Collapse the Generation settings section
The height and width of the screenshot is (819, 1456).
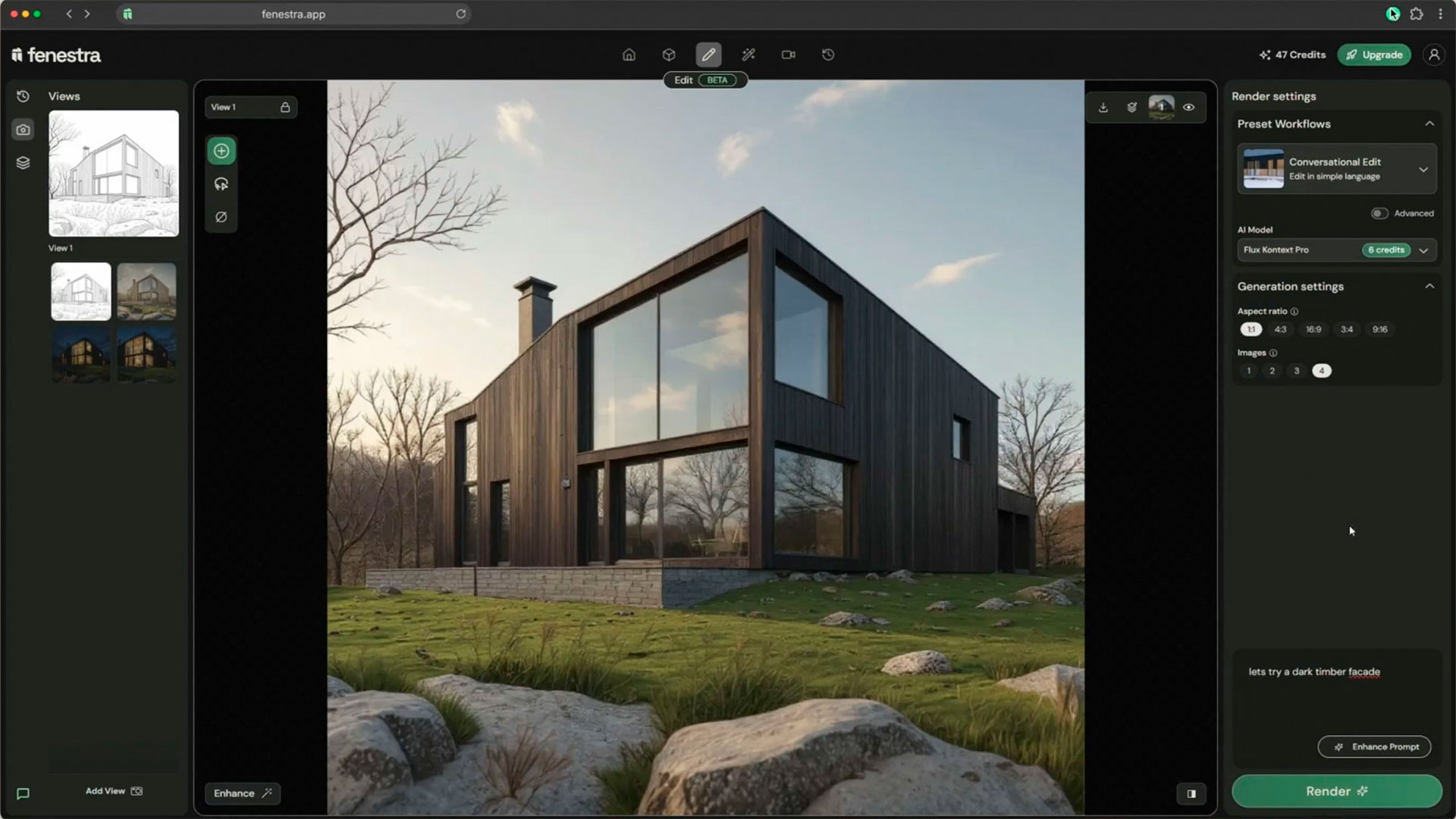point(1429,287)
